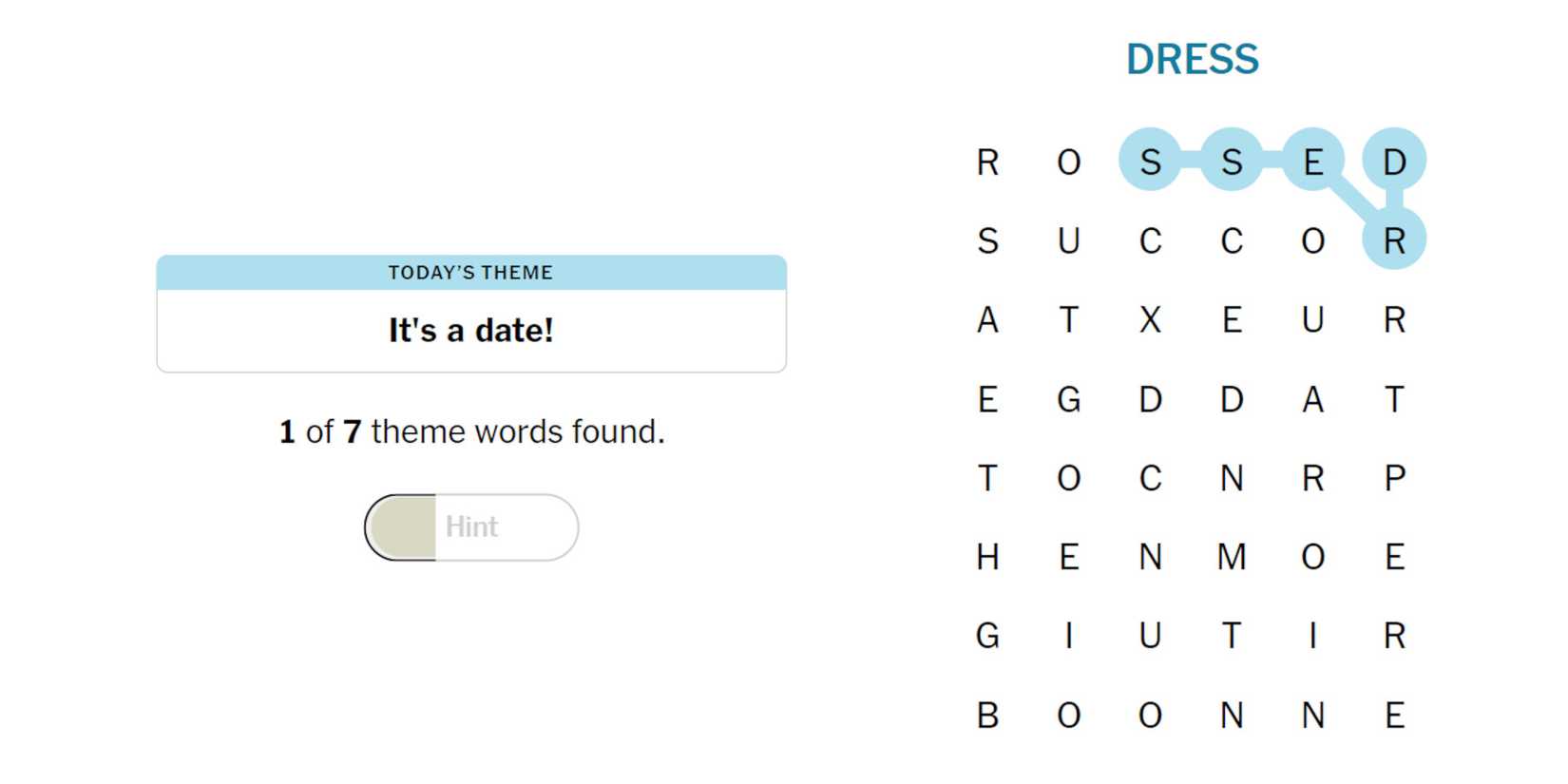1568x784 pixels.
Task: Tap the highlighted letter R
Action: [x=1394, y=240]
